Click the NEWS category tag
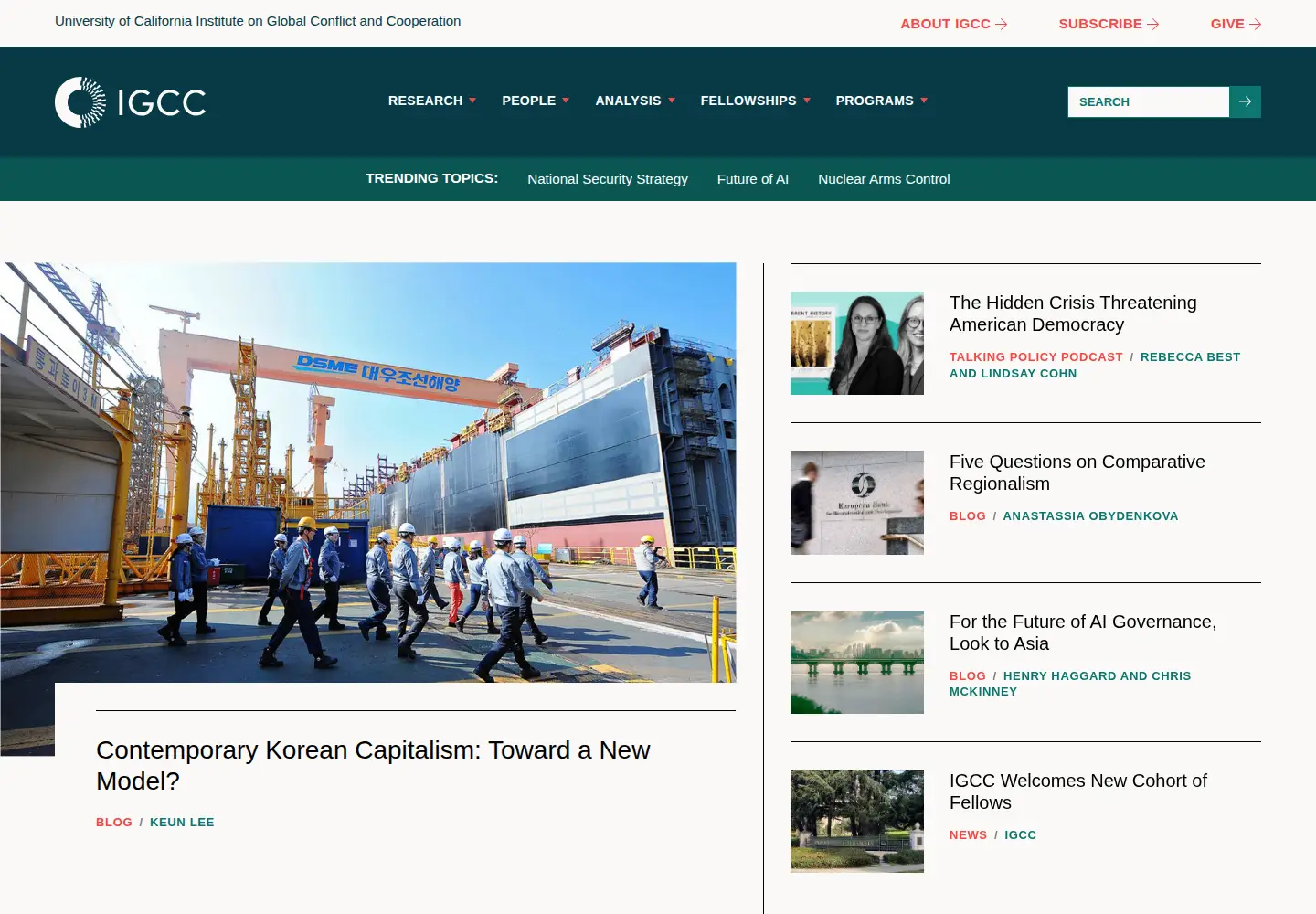The width and height of the screenshot is (1316, 914). point(968,835)
